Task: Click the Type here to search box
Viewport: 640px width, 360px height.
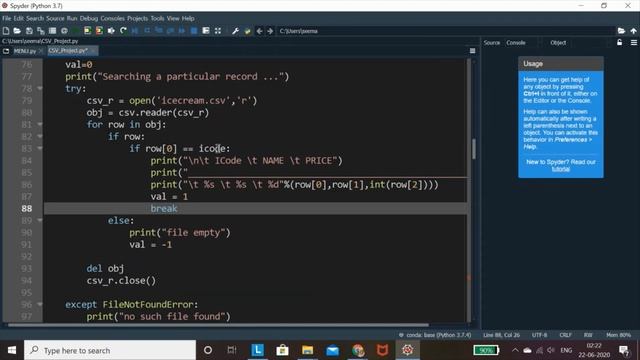Action: click(x=110, y=350)
